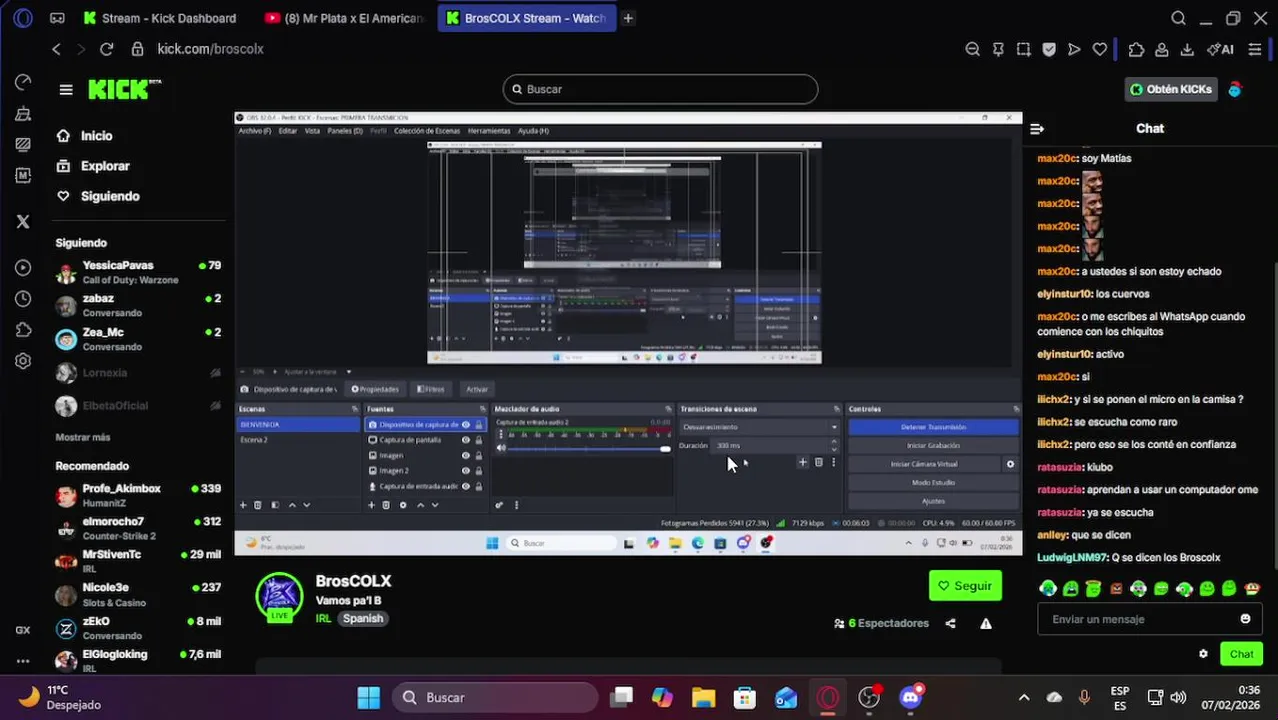Click the Kick search box
The height and width of the screenshot is (720, 1278).
(660, 89)
